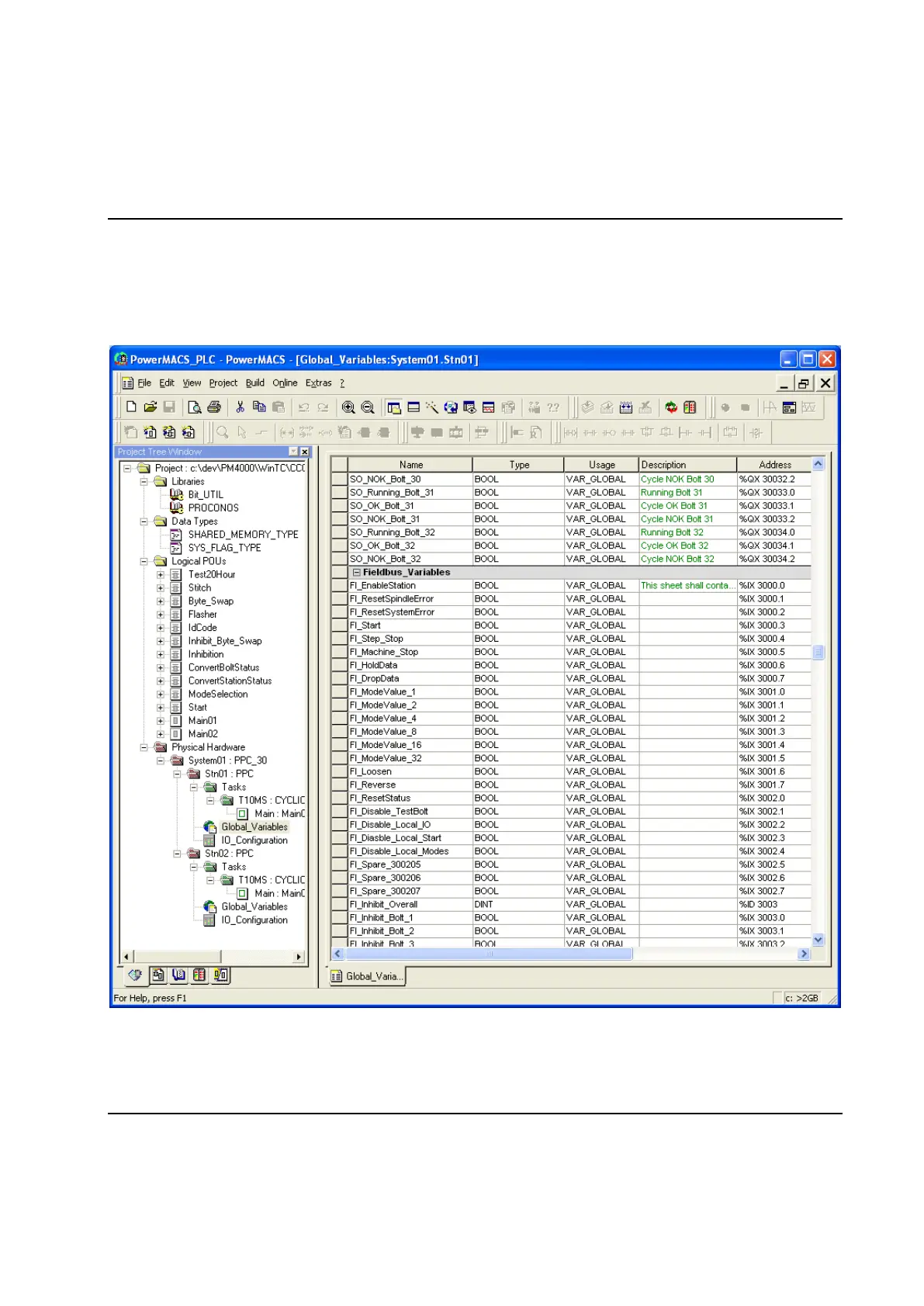Select SHARED_MEMORY_TYPE in the tree
The width and height of the screenshot is (924, 1306).
click(243, 535)
